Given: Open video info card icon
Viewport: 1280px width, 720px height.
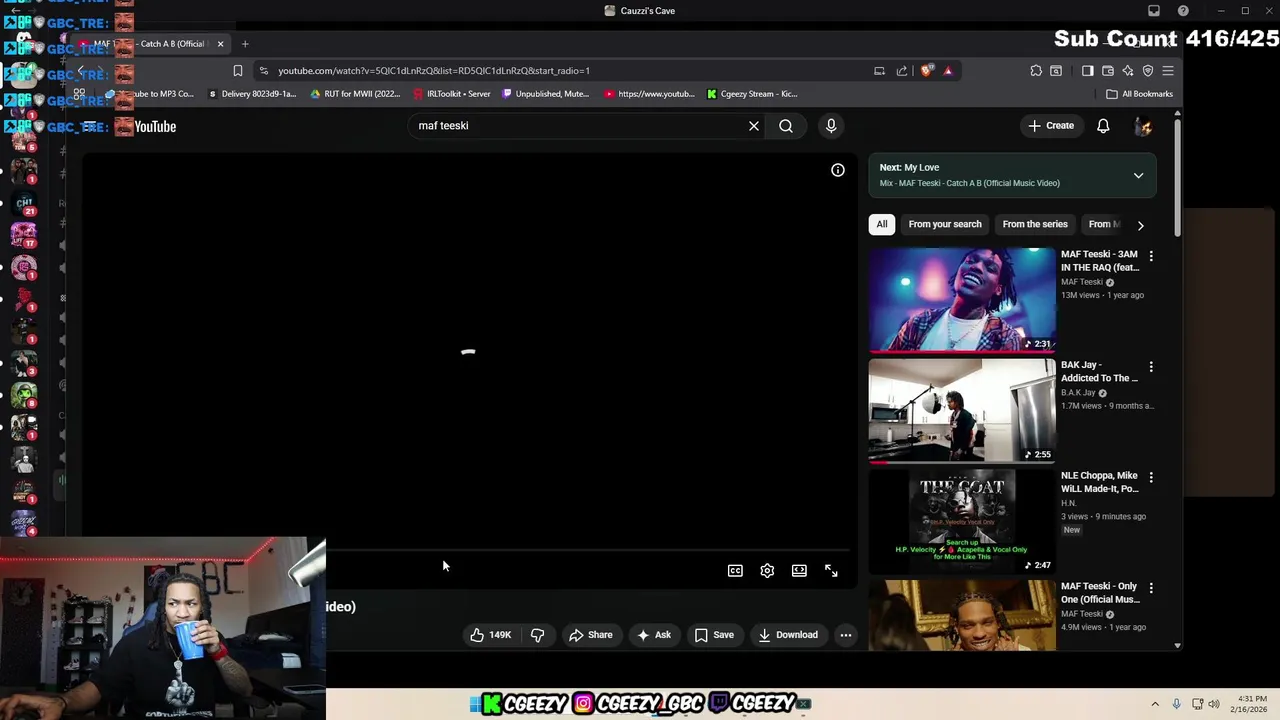Looking at the screenshot, I should click(838, 170).
